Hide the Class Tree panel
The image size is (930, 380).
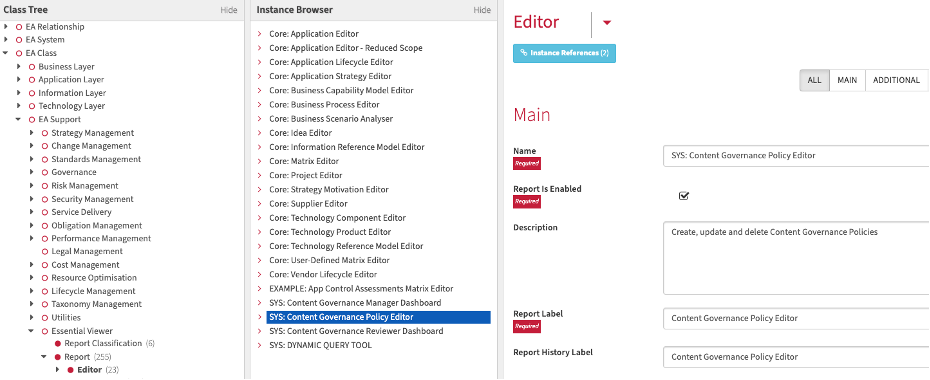point(229,10)
